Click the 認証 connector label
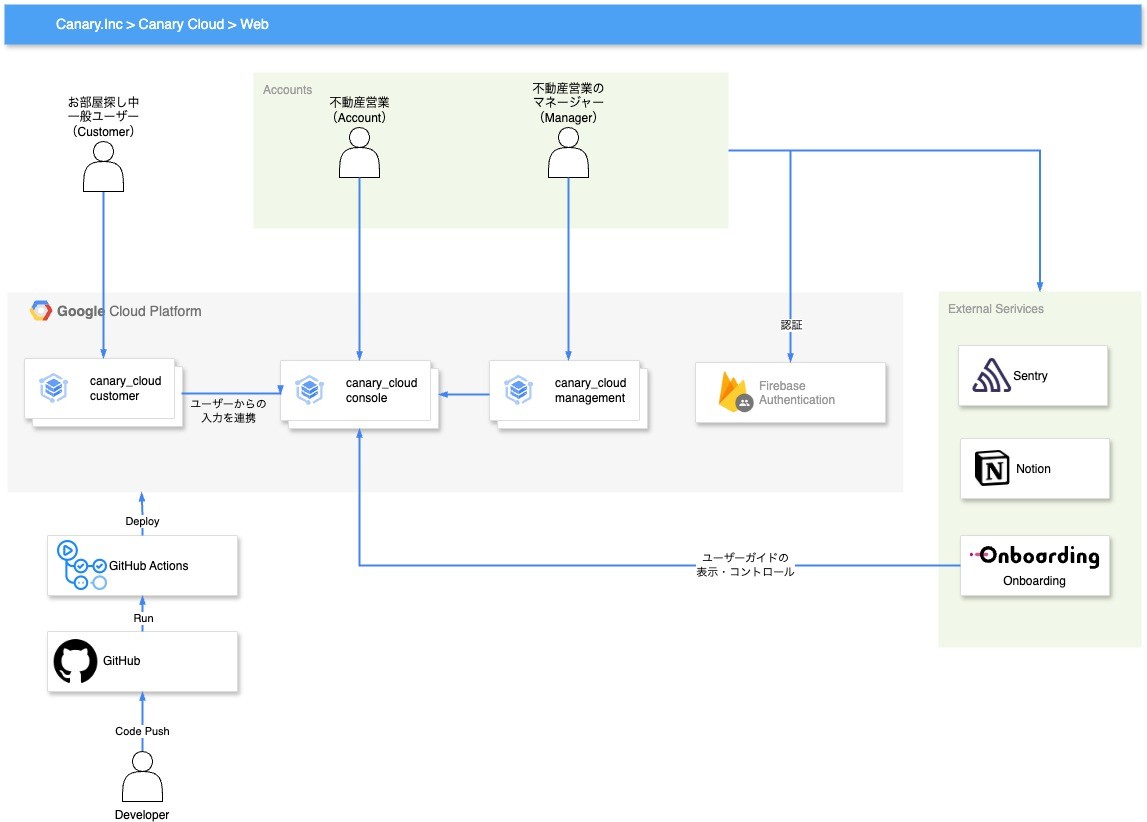Image resolution: width=1147 pixels, height=822 pixels. 791,325
